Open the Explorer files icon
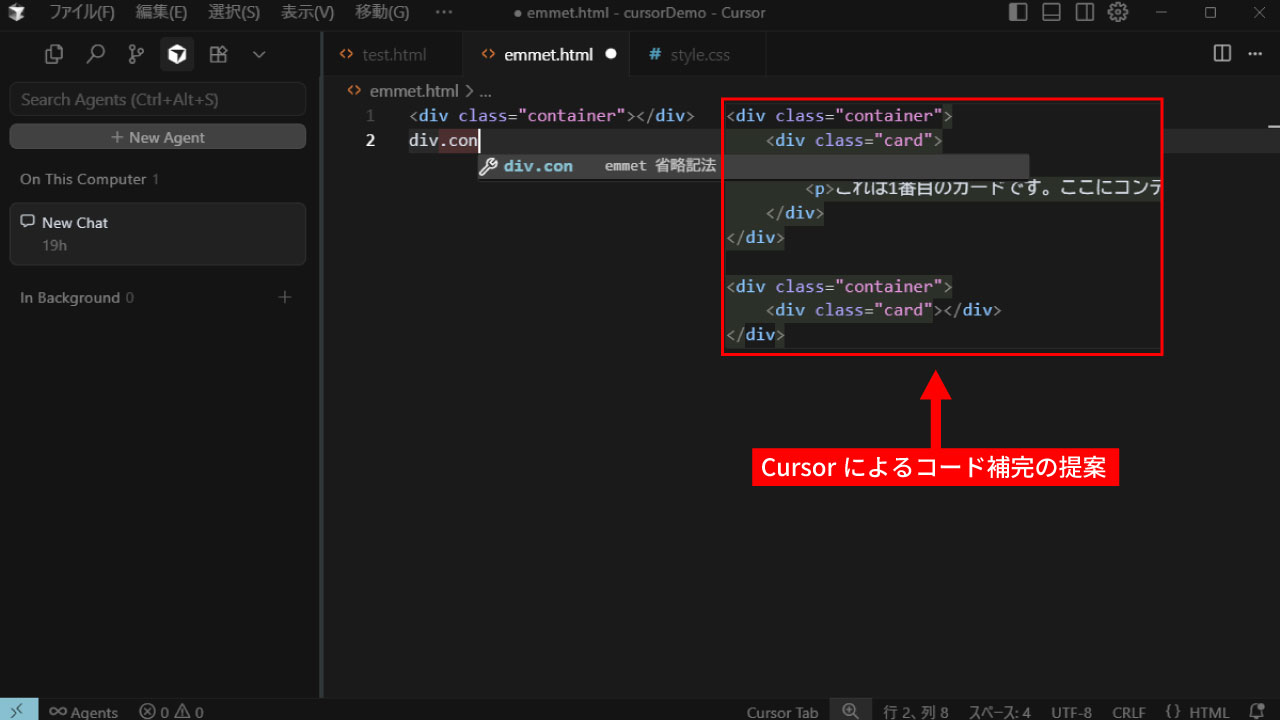Viewport: 1280px width, 720px height. pyautogui.click(x=55, y=55)
